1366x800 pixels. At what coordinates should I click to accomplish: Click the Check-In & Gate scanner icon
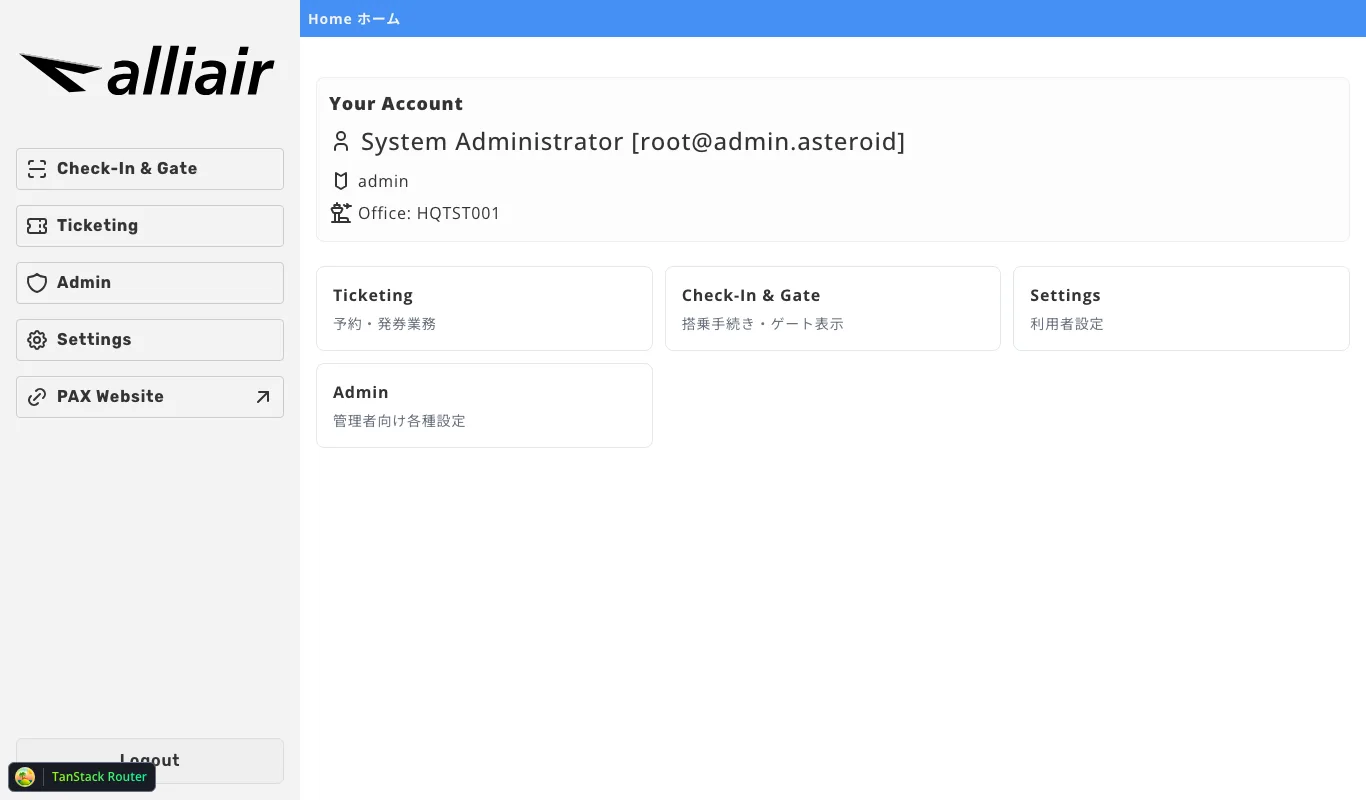37,169
